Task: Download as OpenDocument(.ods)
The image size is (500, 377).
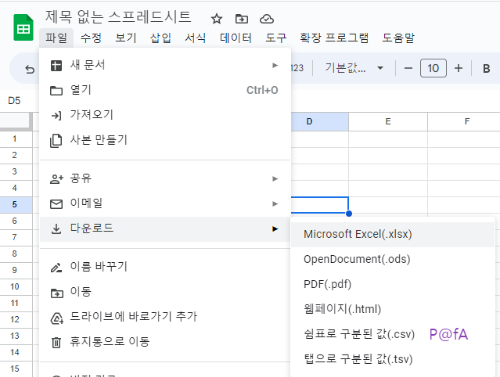Action: 392,259
